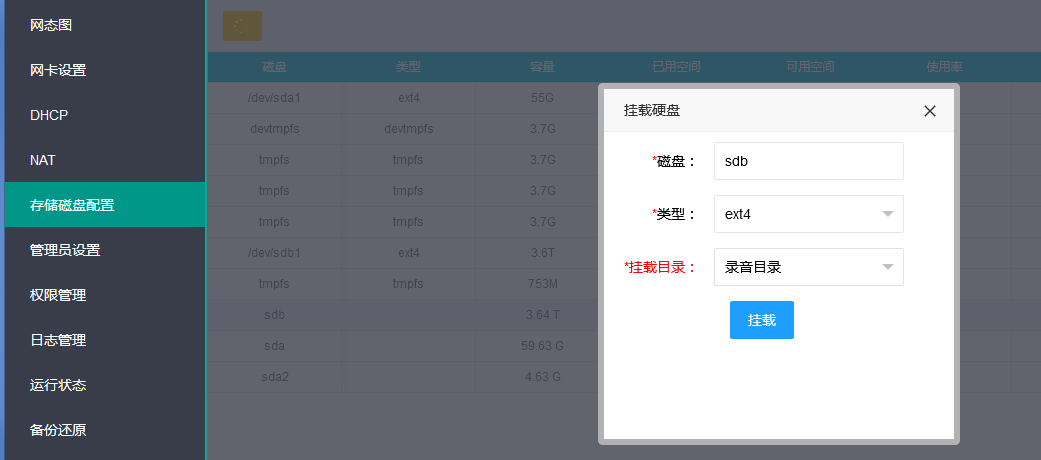View 运行状态 from the sidebar

(x=58, y=385)
